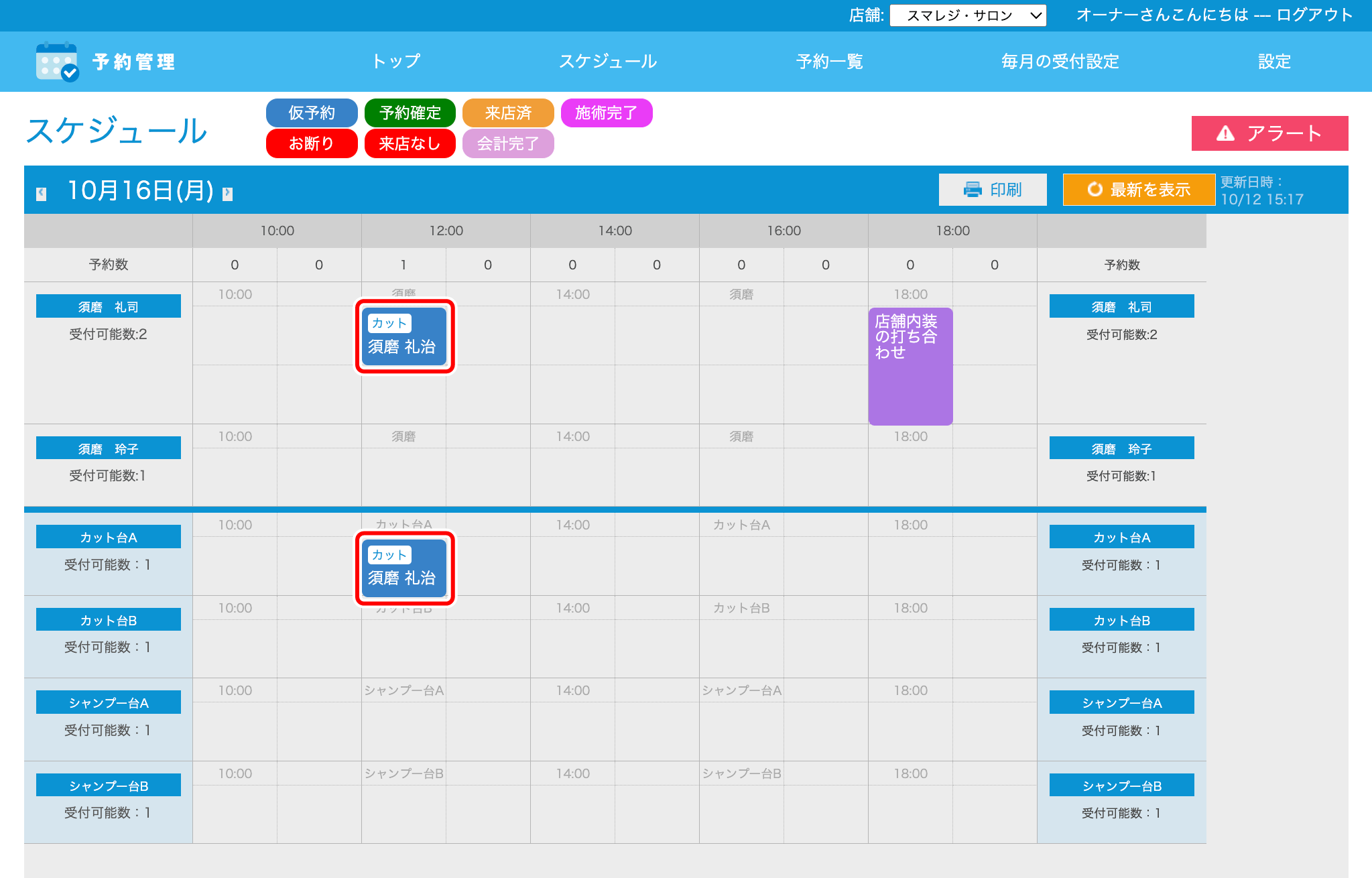Open カット reservation in カット台A row

[404, 568]
